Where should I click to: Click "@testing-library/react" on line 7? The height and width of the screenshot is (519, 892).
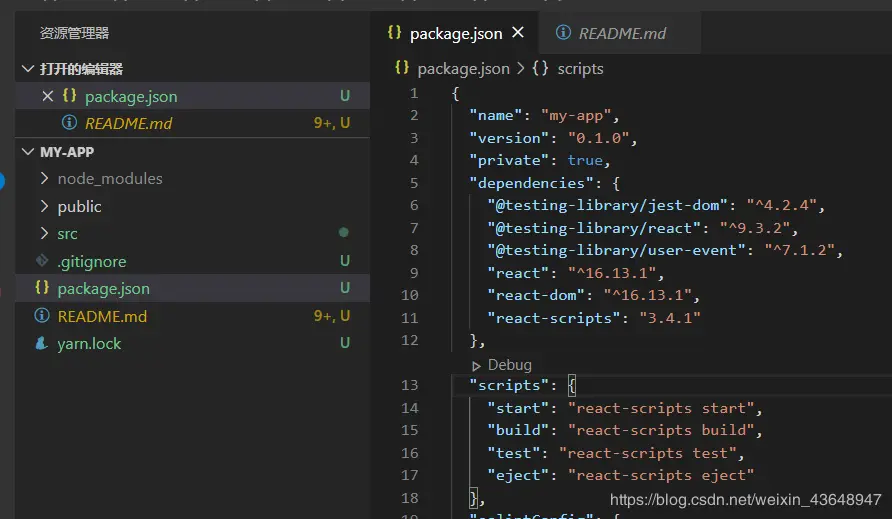tap(594, 228)
